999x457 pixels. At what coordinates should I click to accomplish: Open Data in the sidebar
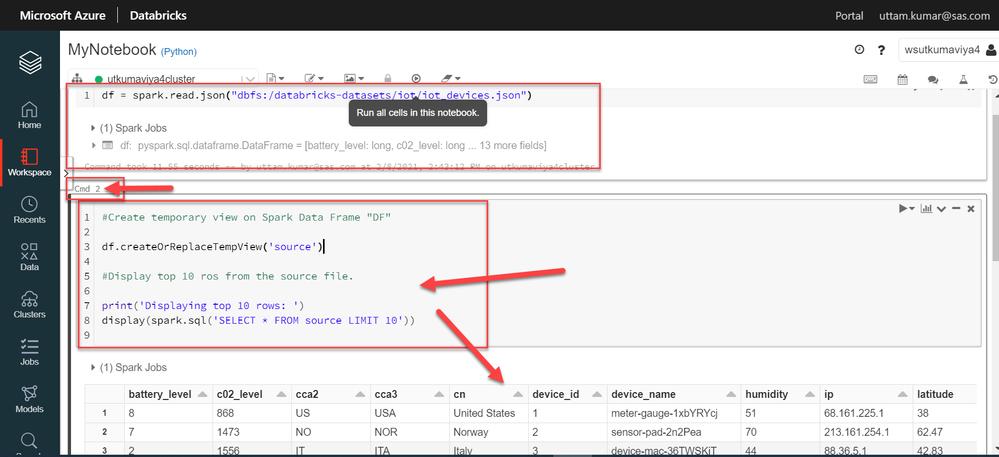[29, 257]
